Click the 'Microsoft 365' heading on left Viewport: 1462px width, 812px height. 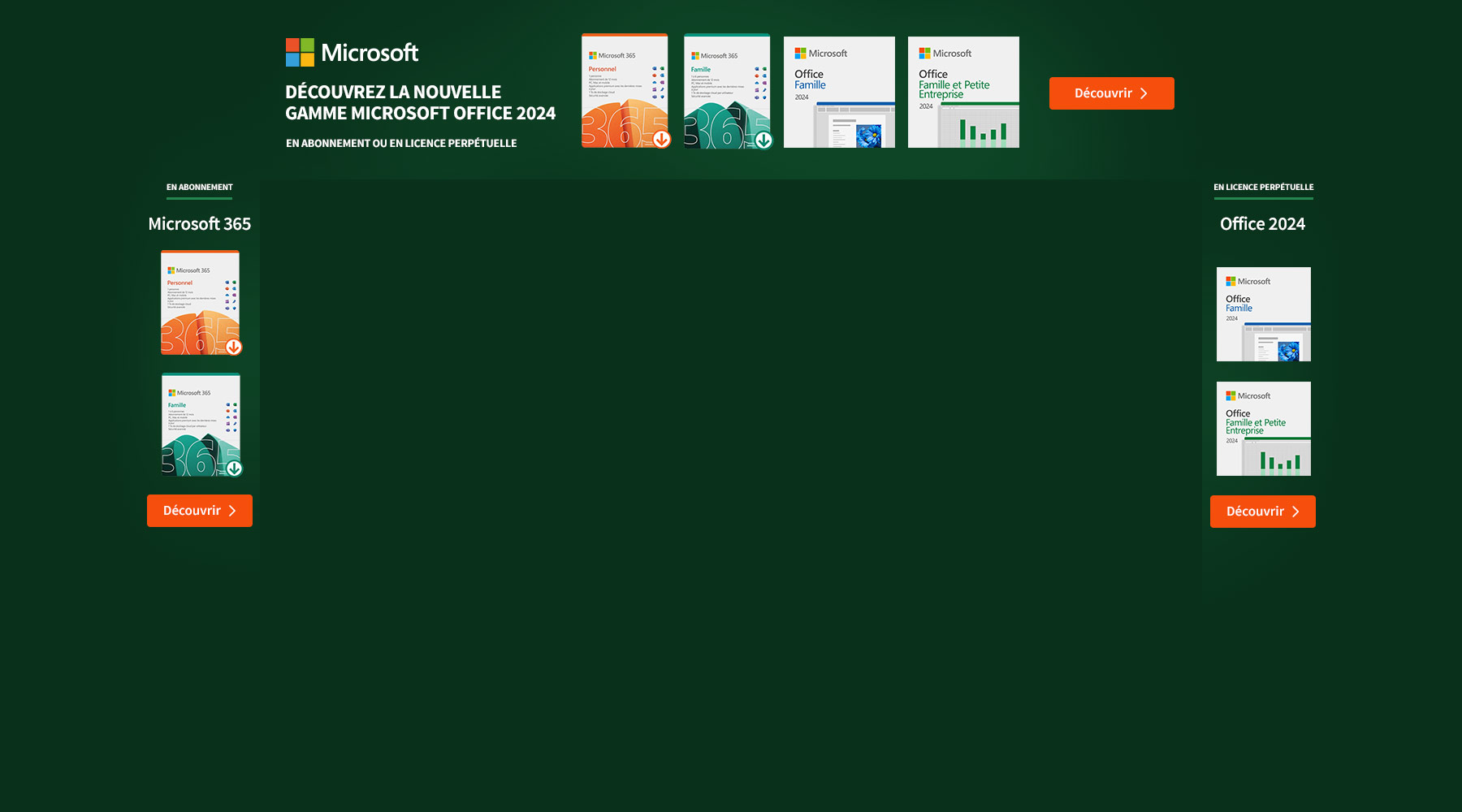[x=200, y=224]
